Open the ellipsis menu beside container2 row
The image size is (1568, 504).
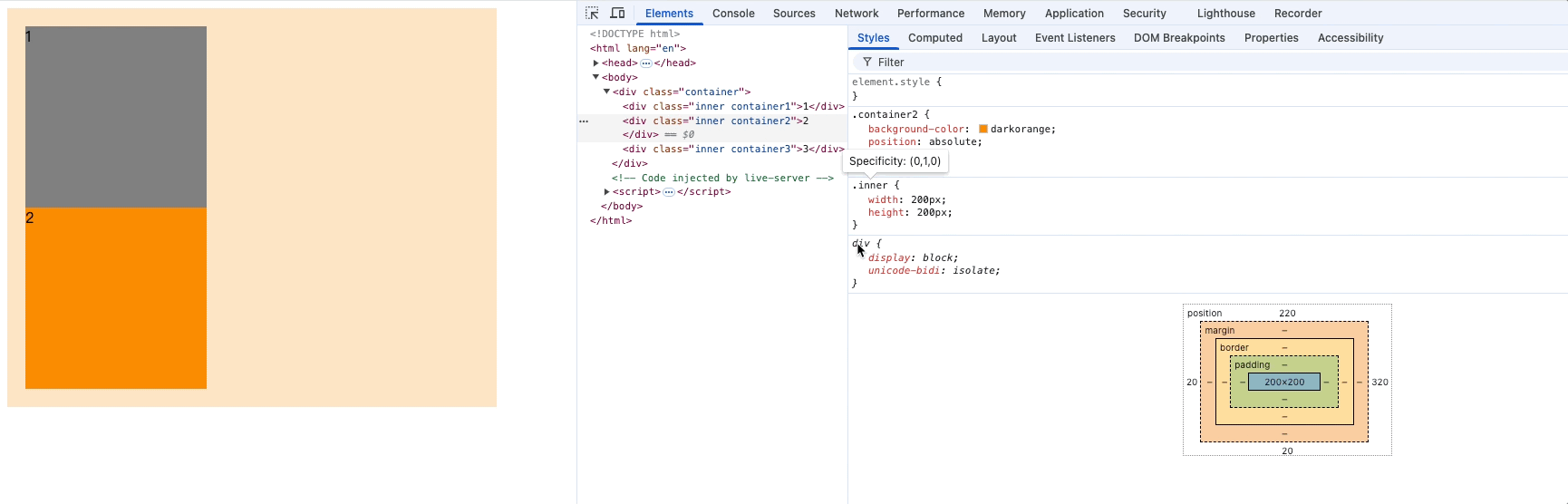[584, 121]
